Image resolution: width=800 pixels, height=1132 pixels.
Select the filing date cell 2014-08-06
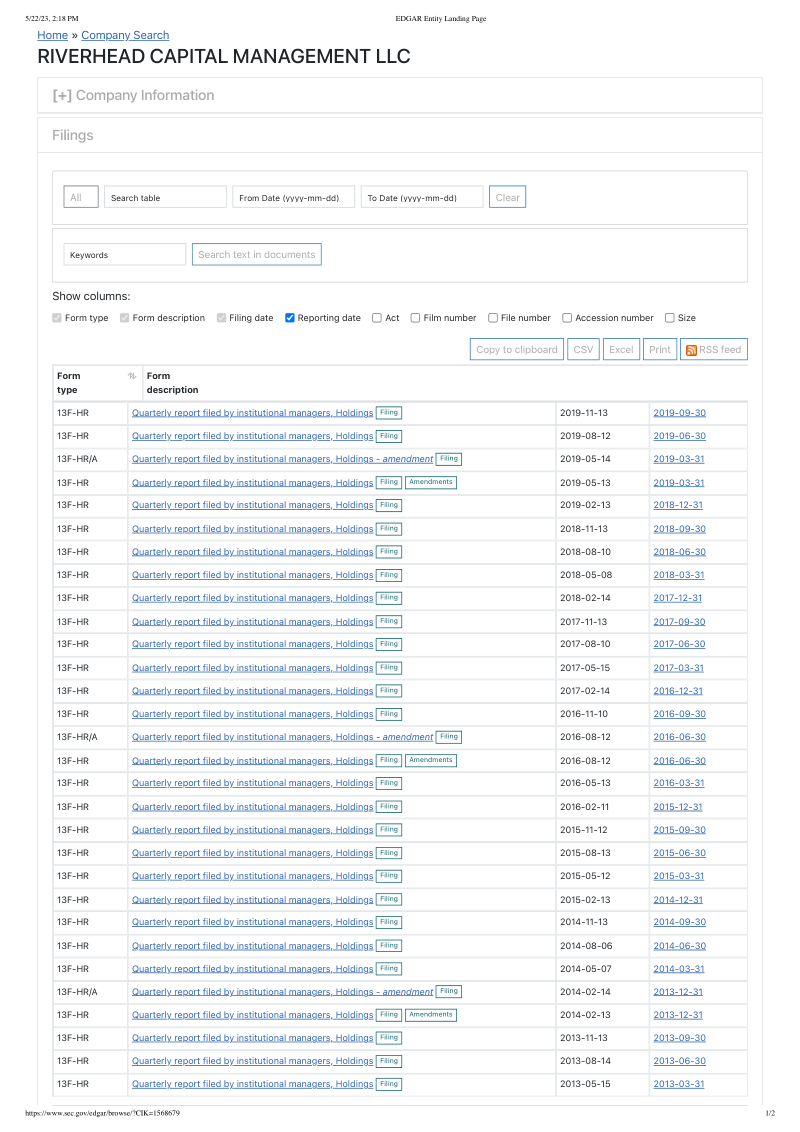(x=602, y=946)
